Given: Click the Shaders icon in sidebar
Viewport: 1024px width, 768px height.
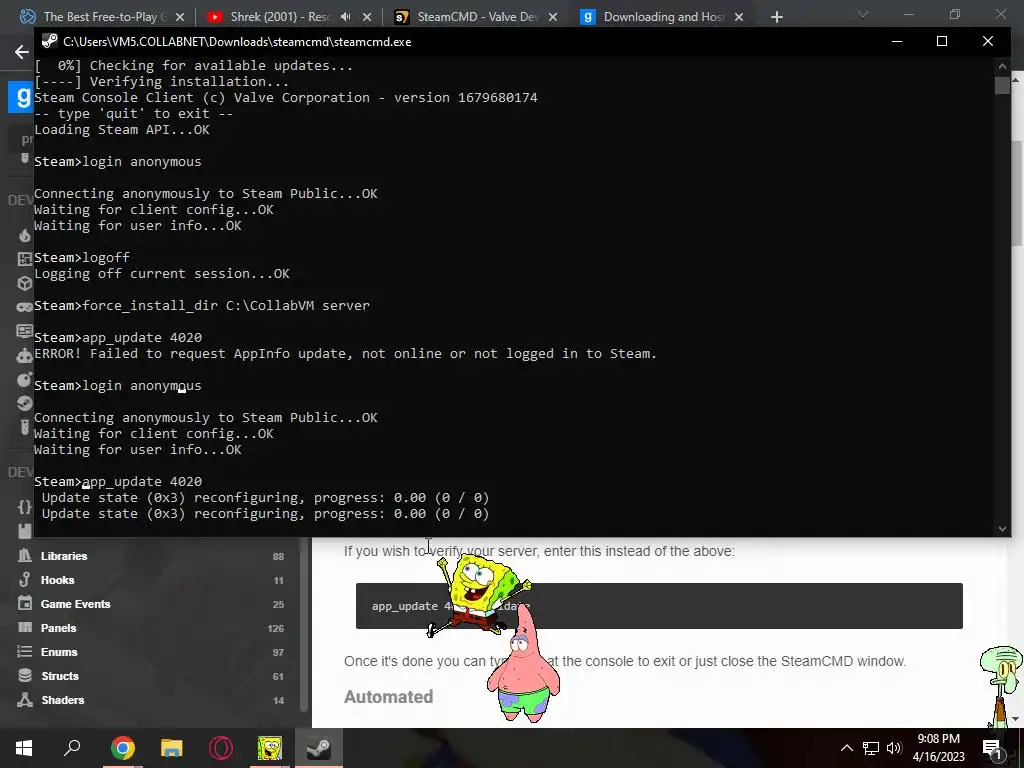Looking at the screenshot, I should coord(25,699).
